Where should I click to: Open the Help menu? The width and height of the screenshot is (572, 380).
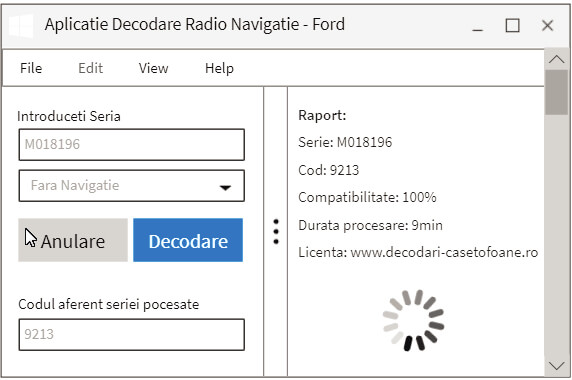[219, 68]
